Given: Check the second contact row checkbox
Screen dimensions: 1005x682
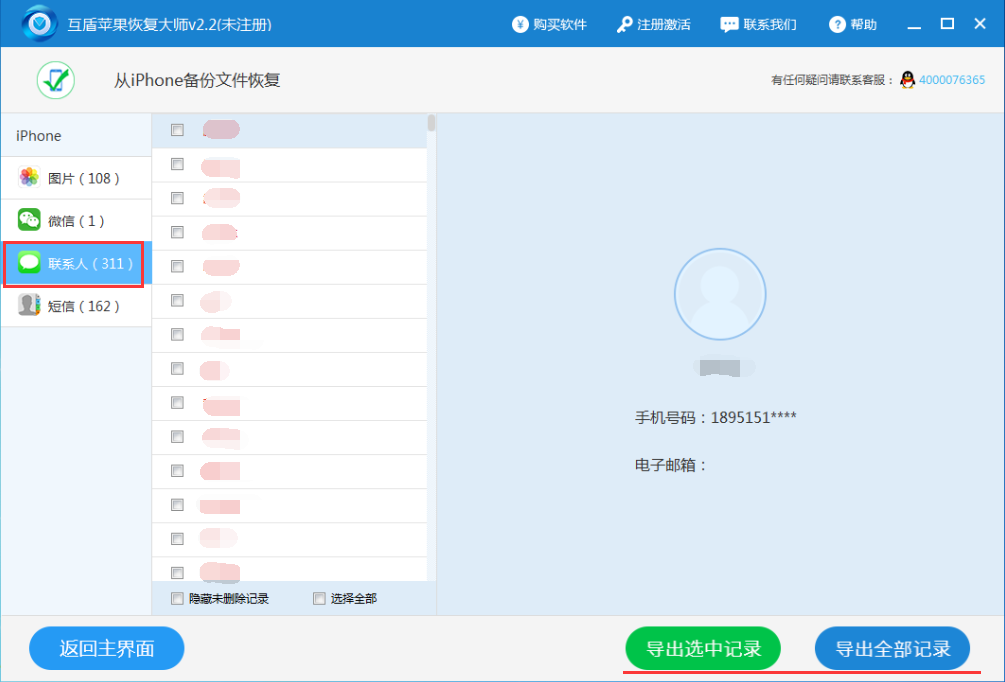Looking at the screenshot, I should click(178, 164).
